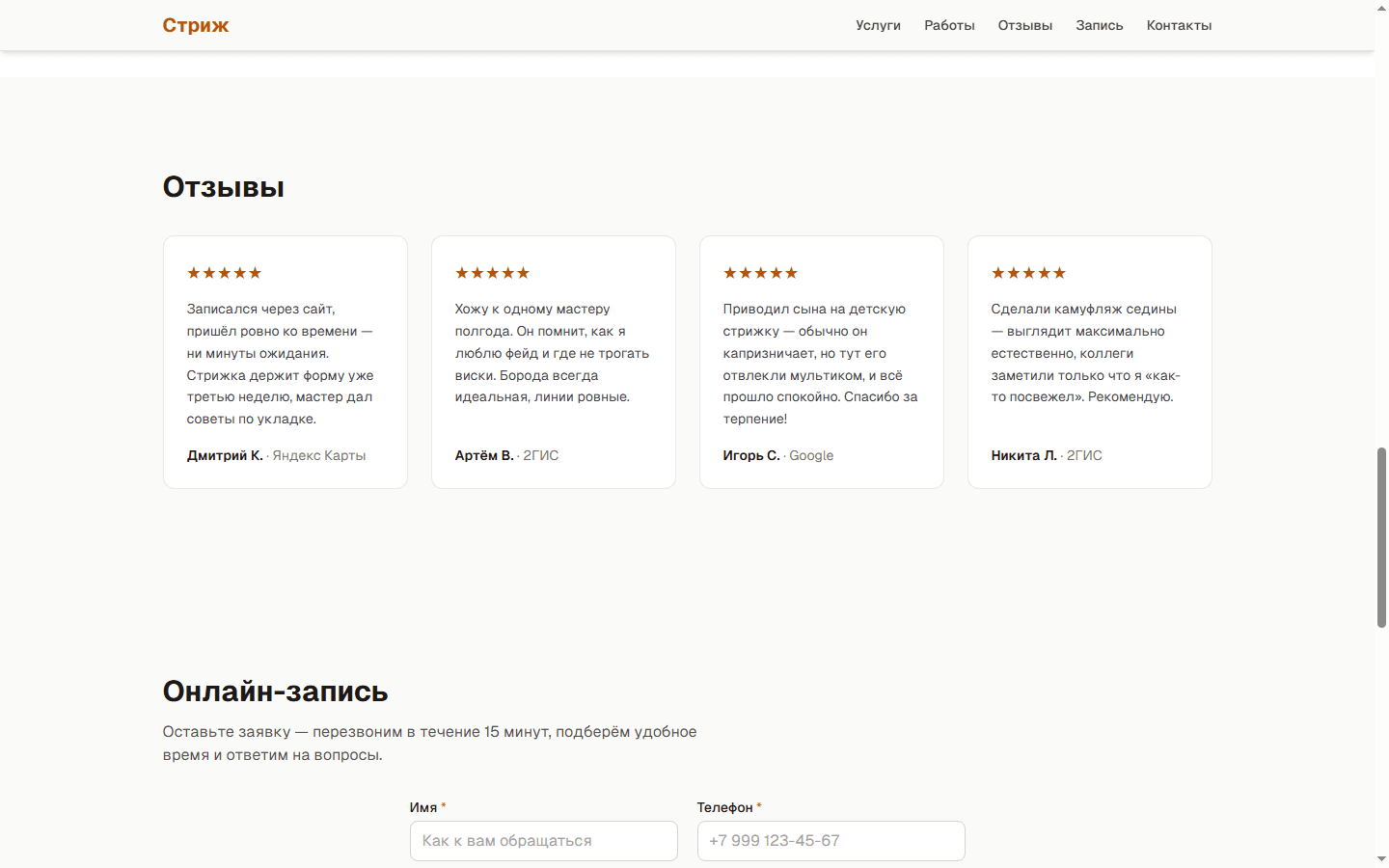Select the Яндекс Карты source label
The height and width of the screenshot is (868, 1389).
pos(319,455)
